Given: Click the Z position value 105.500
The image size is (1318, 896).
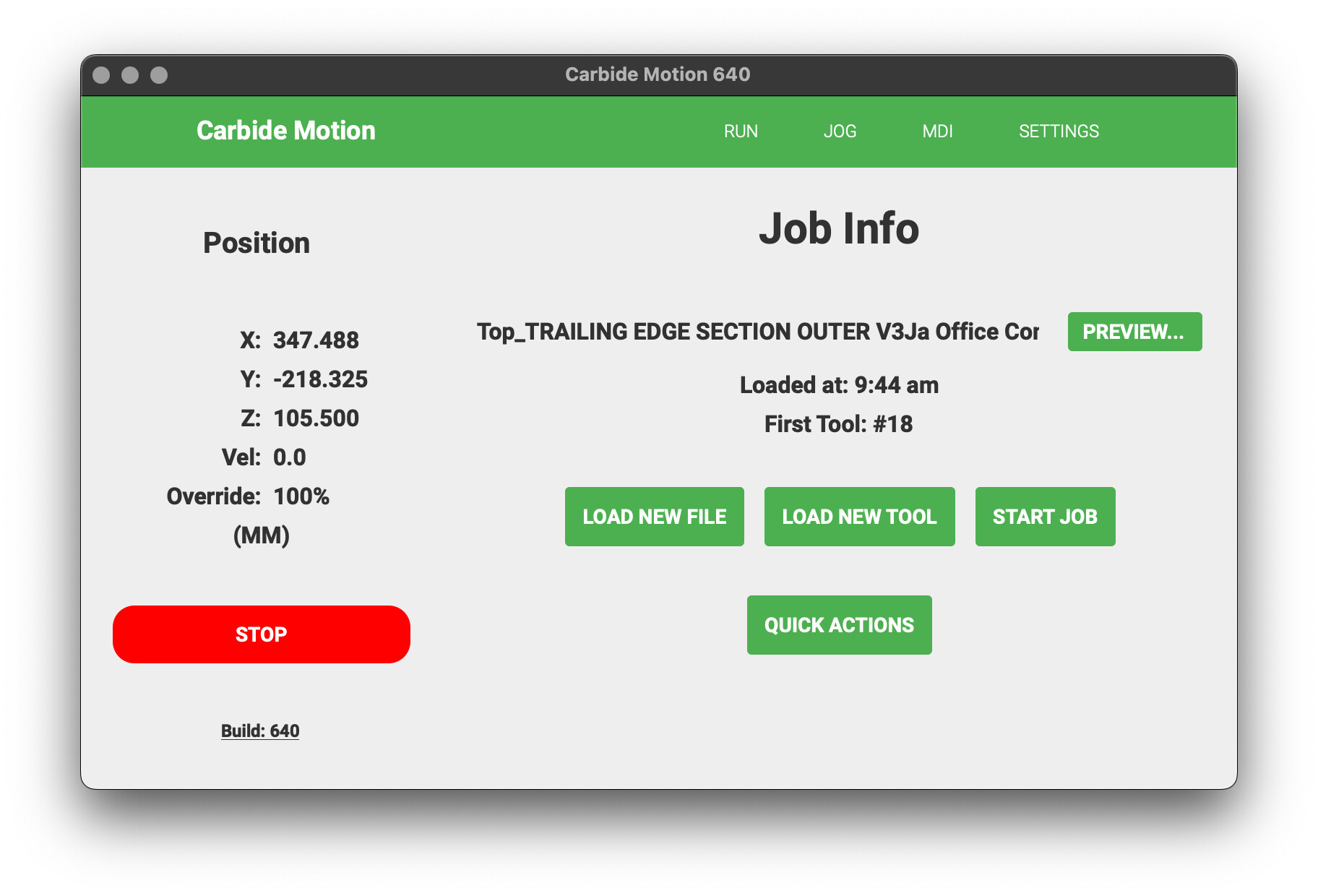Looking at the screenshot, I should point(316,418).
